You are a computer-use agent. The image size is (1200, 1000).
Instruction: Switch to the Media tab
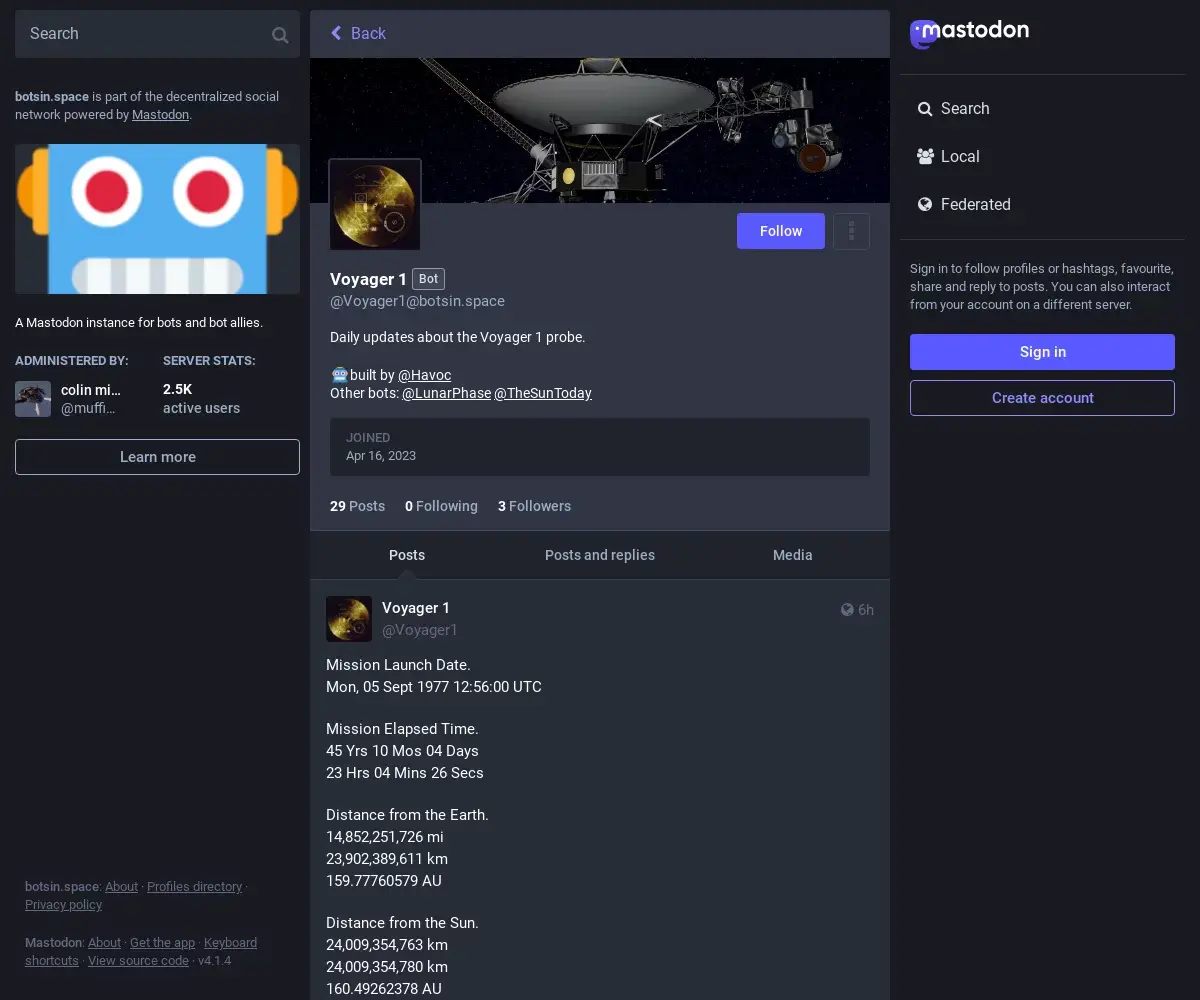tap(792, 555)
